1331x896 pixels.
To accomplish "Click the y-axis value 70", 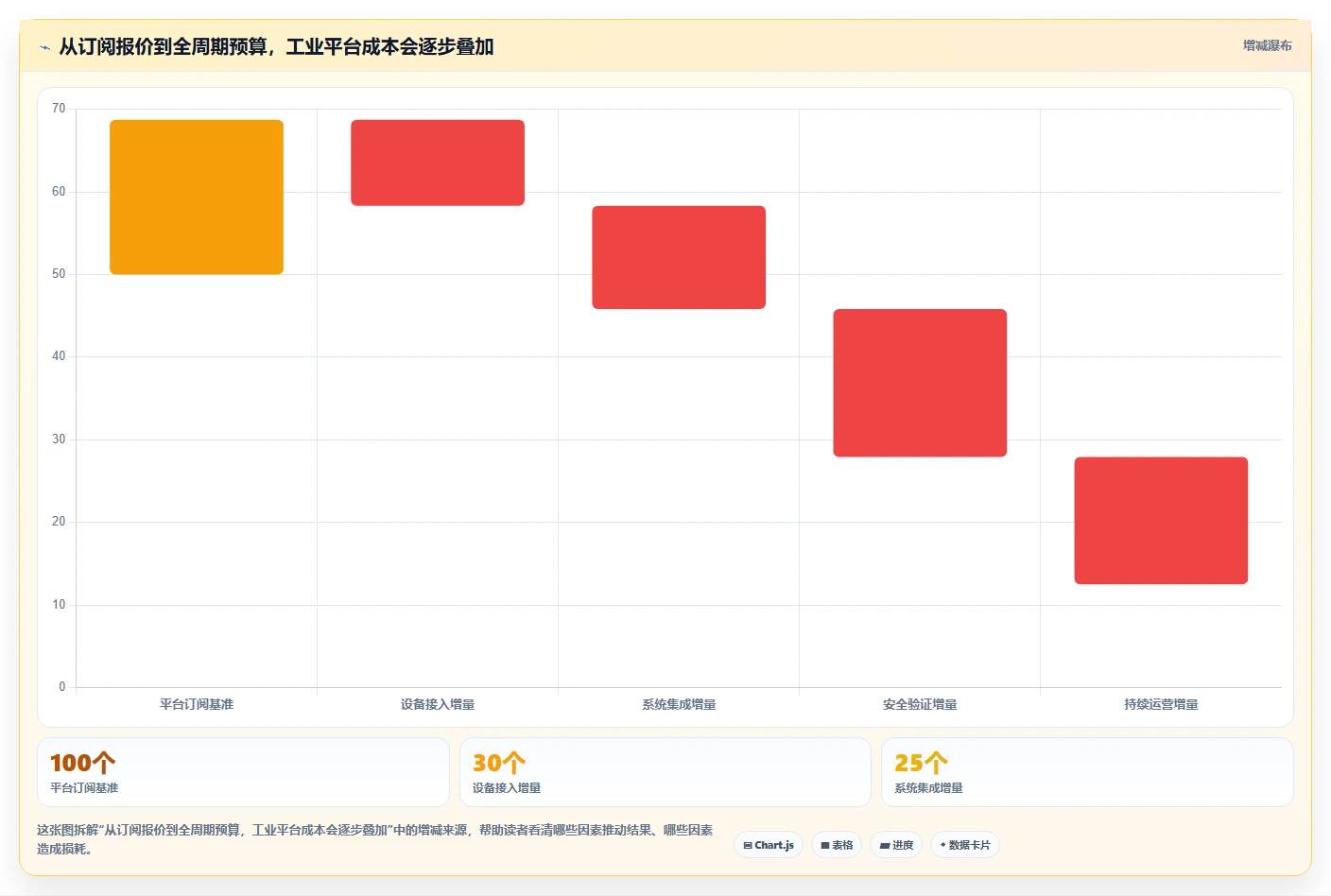I will (59, 109).
